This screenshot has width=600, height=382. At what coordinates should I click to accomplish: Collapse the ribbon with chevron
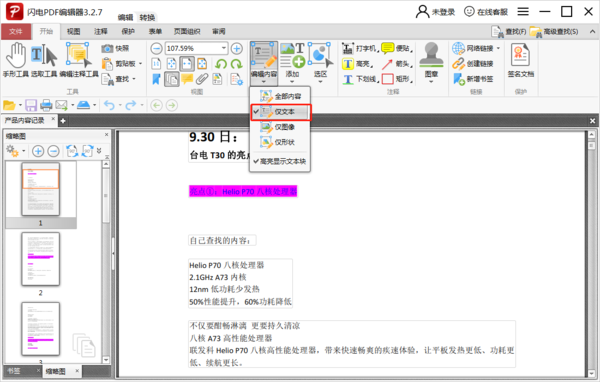pos(592,31)
